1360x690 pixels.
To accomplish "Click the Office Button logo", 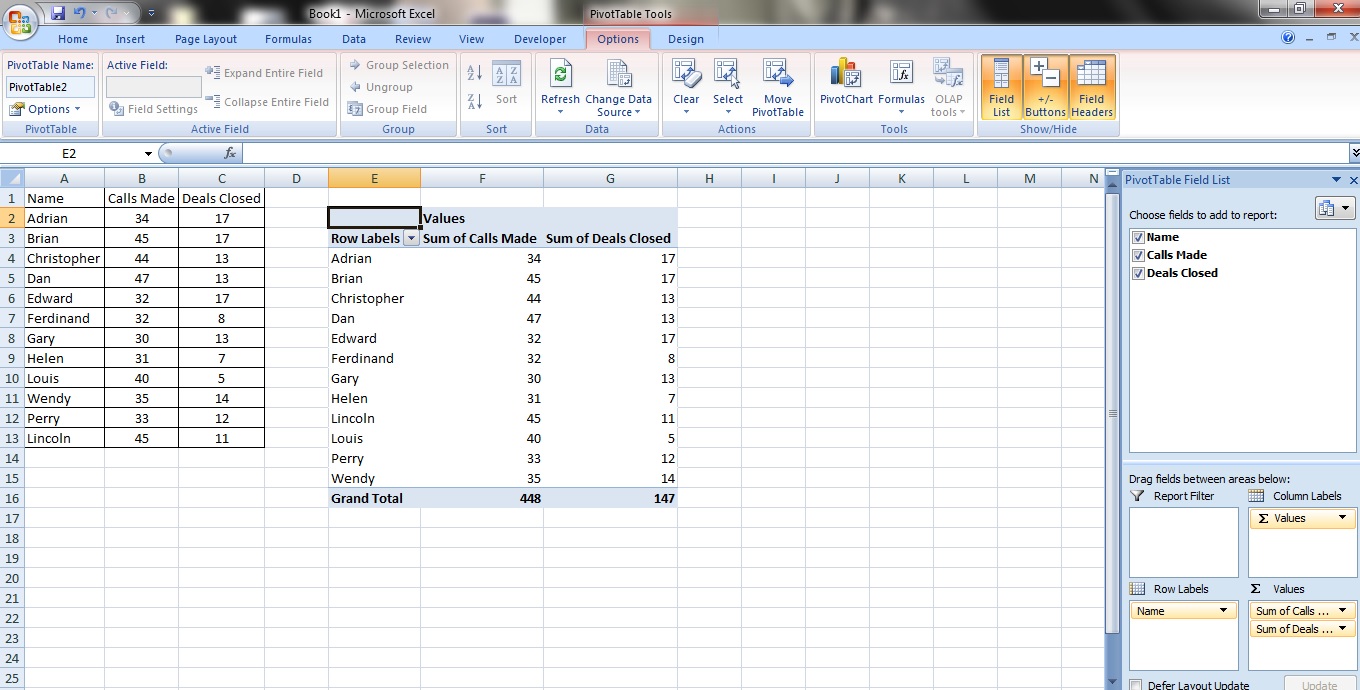I will coord(21,20).
